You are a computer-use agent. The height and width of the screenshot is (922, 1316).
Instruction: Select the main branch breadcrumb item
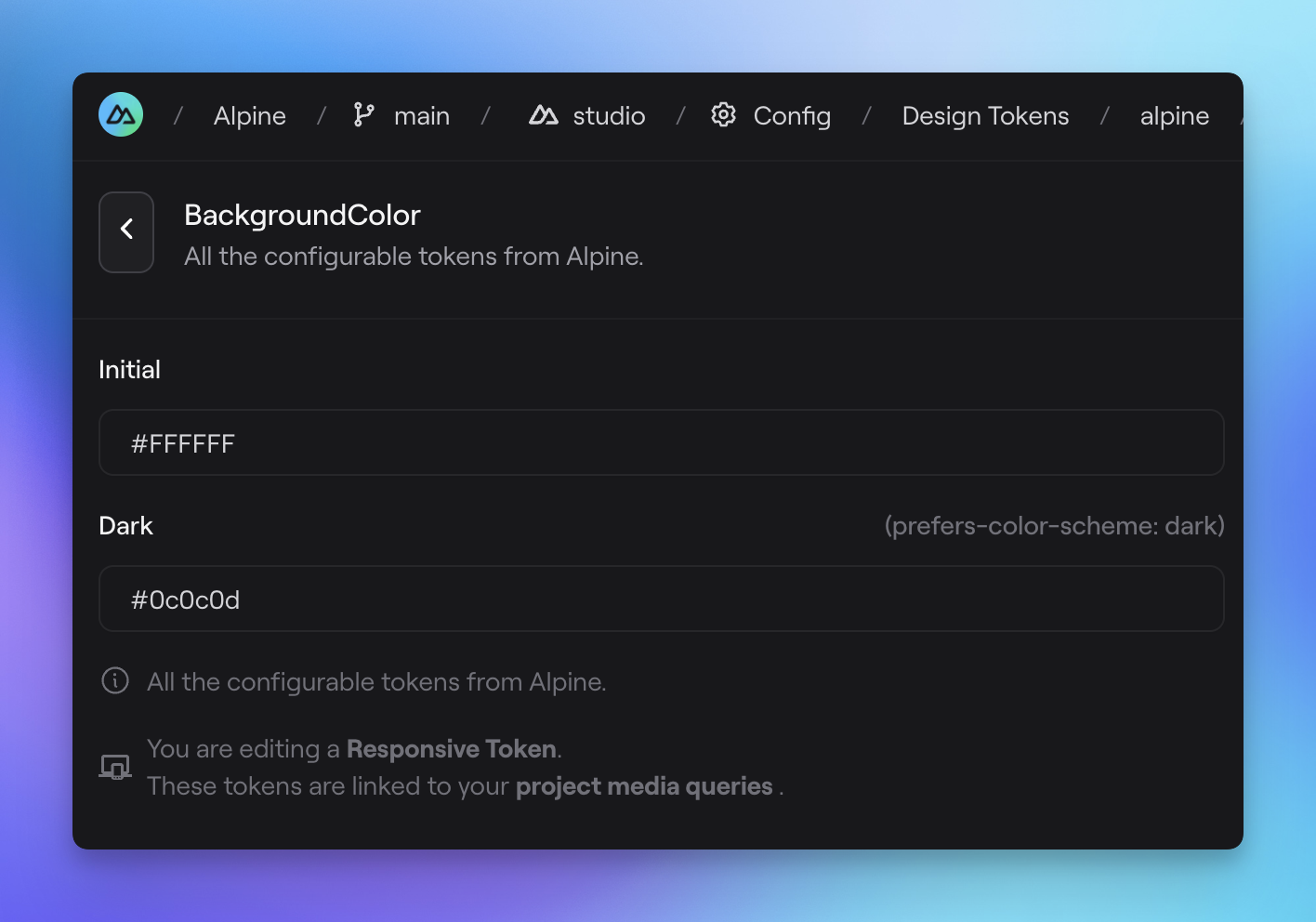(422, 115)
